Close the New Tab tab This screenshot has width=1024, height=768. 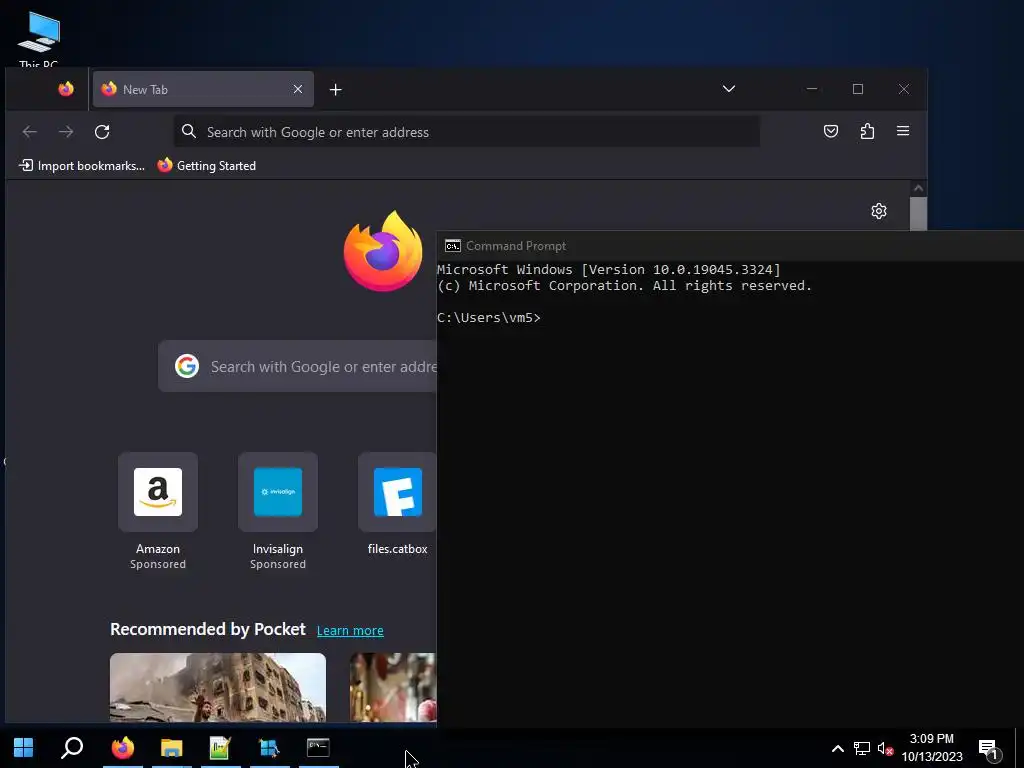298,89
